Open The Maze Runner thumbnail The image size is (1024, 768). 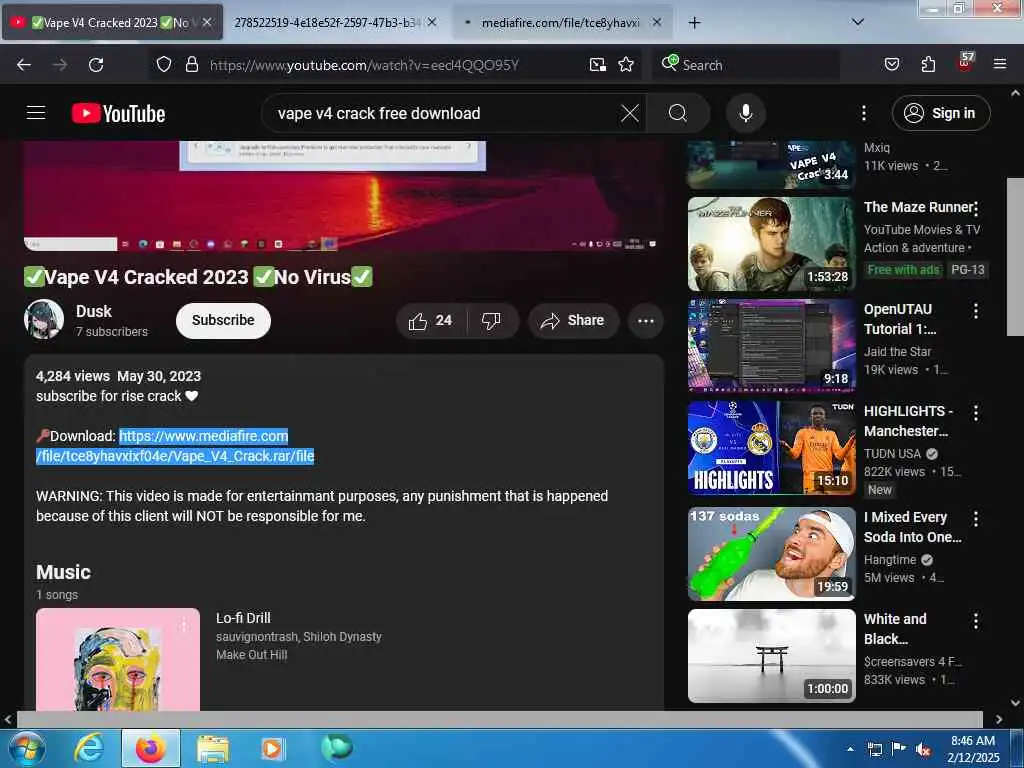coord(771,244)
